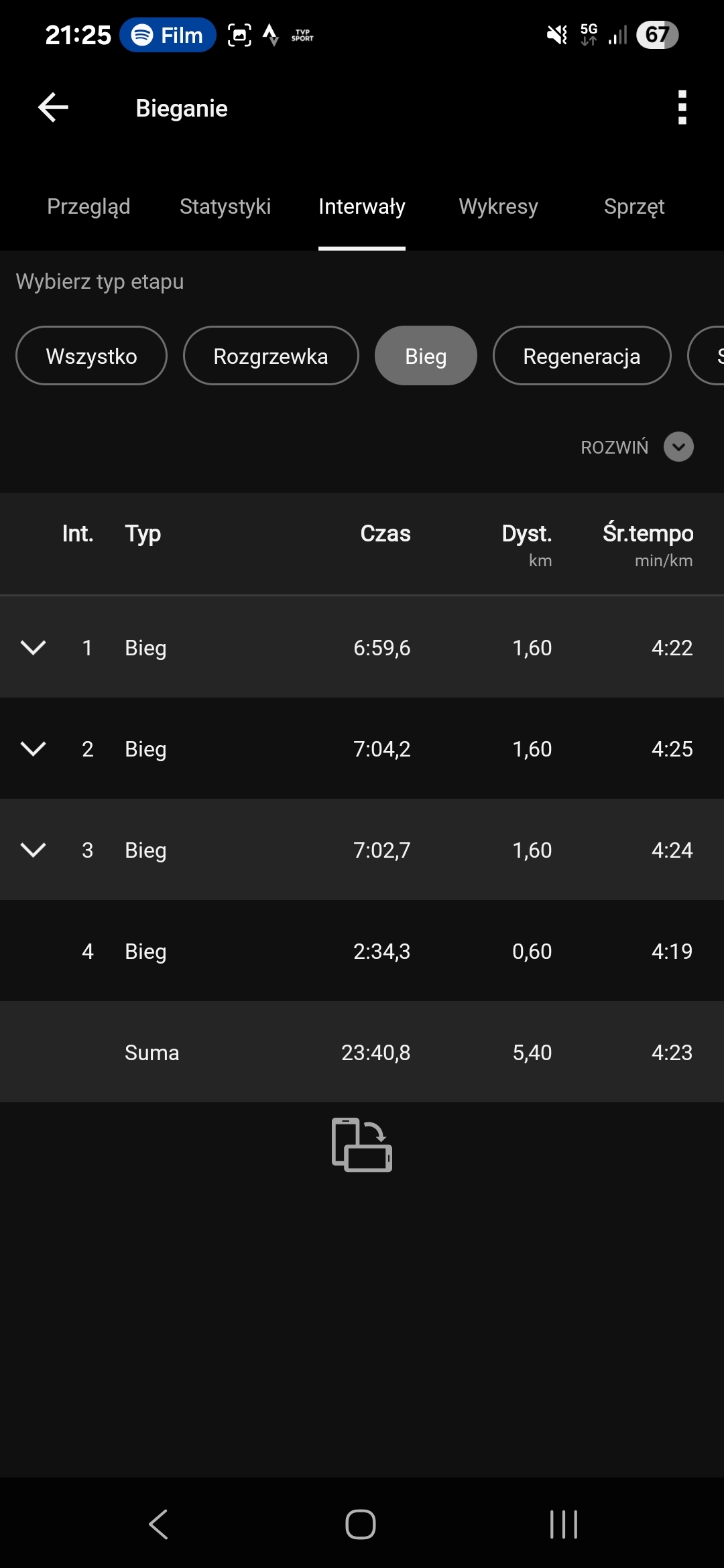Viewport: 724px width, 1568px height.
Task: Expand interval 1 row chevron
Action: [x=34, y=647]
